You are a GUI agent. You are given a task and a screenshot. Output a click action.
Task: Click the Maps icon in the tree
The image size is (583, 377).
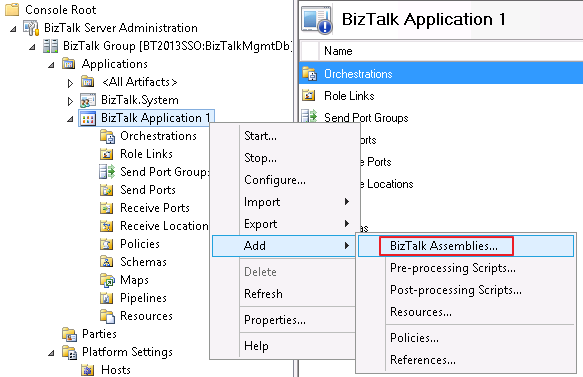(107, 280)
